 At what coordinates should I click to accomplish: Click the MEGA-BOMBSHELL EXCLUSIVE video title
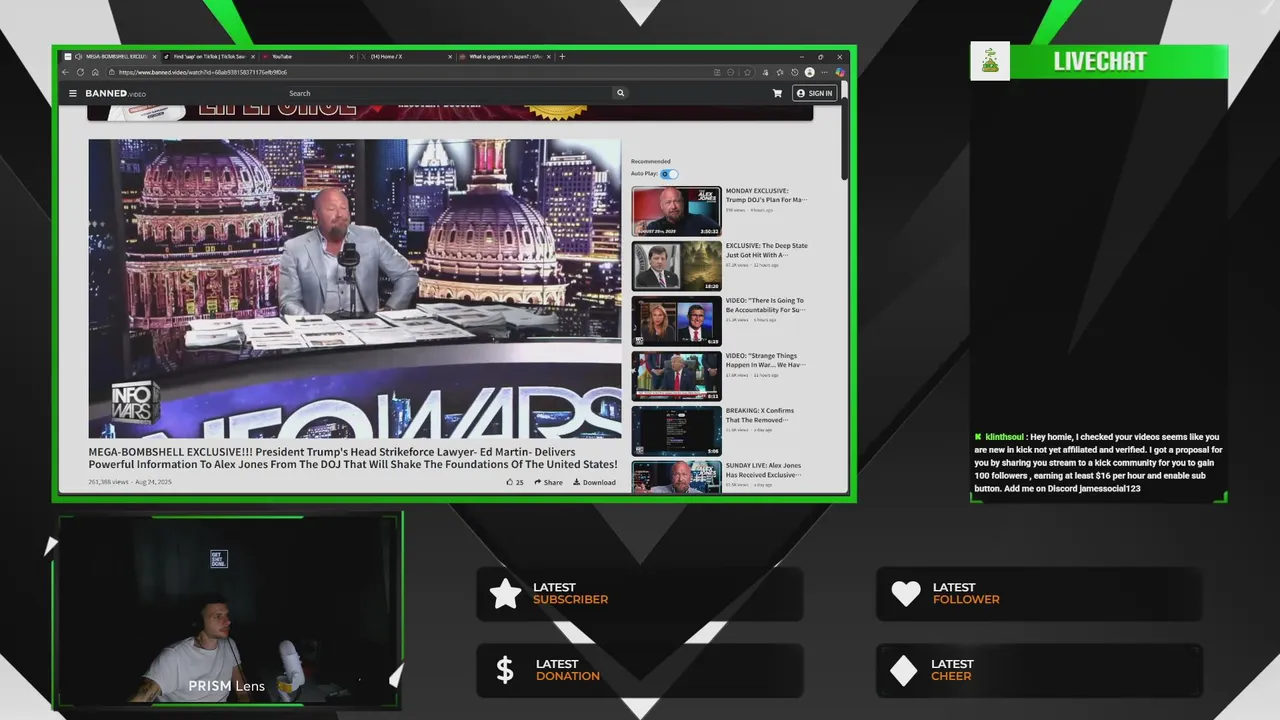(353, 458)
